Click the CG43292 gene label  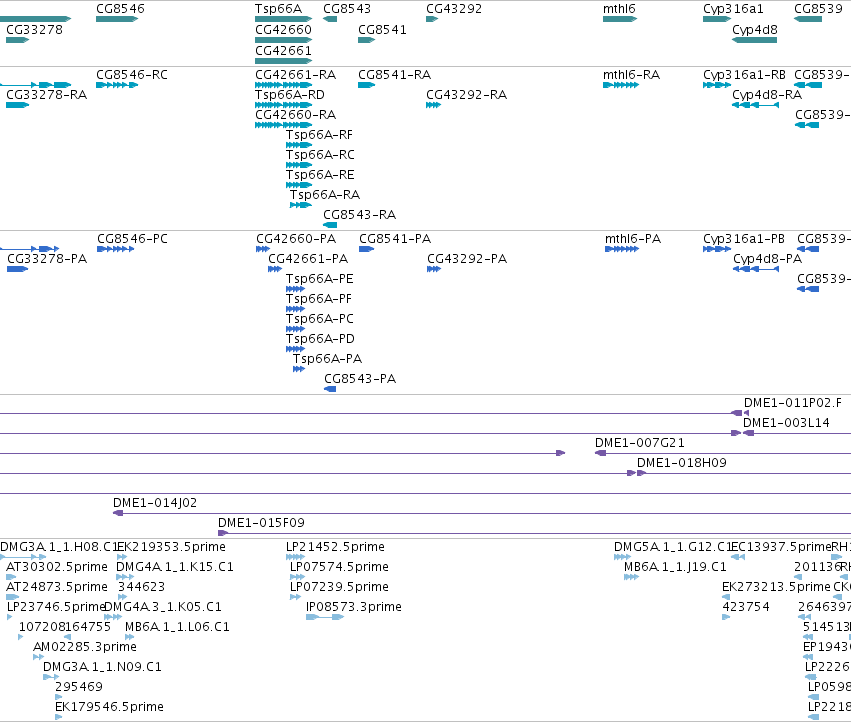[x=454, y=9]
